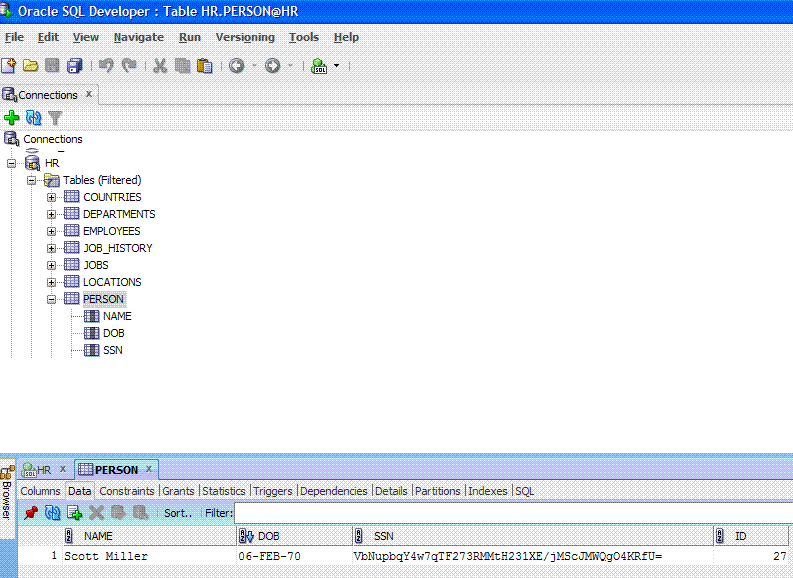The height and width of the screenshot is (578, 793).
Task: Click the Paste clipboard icon
Action: (x=204, y=66)
